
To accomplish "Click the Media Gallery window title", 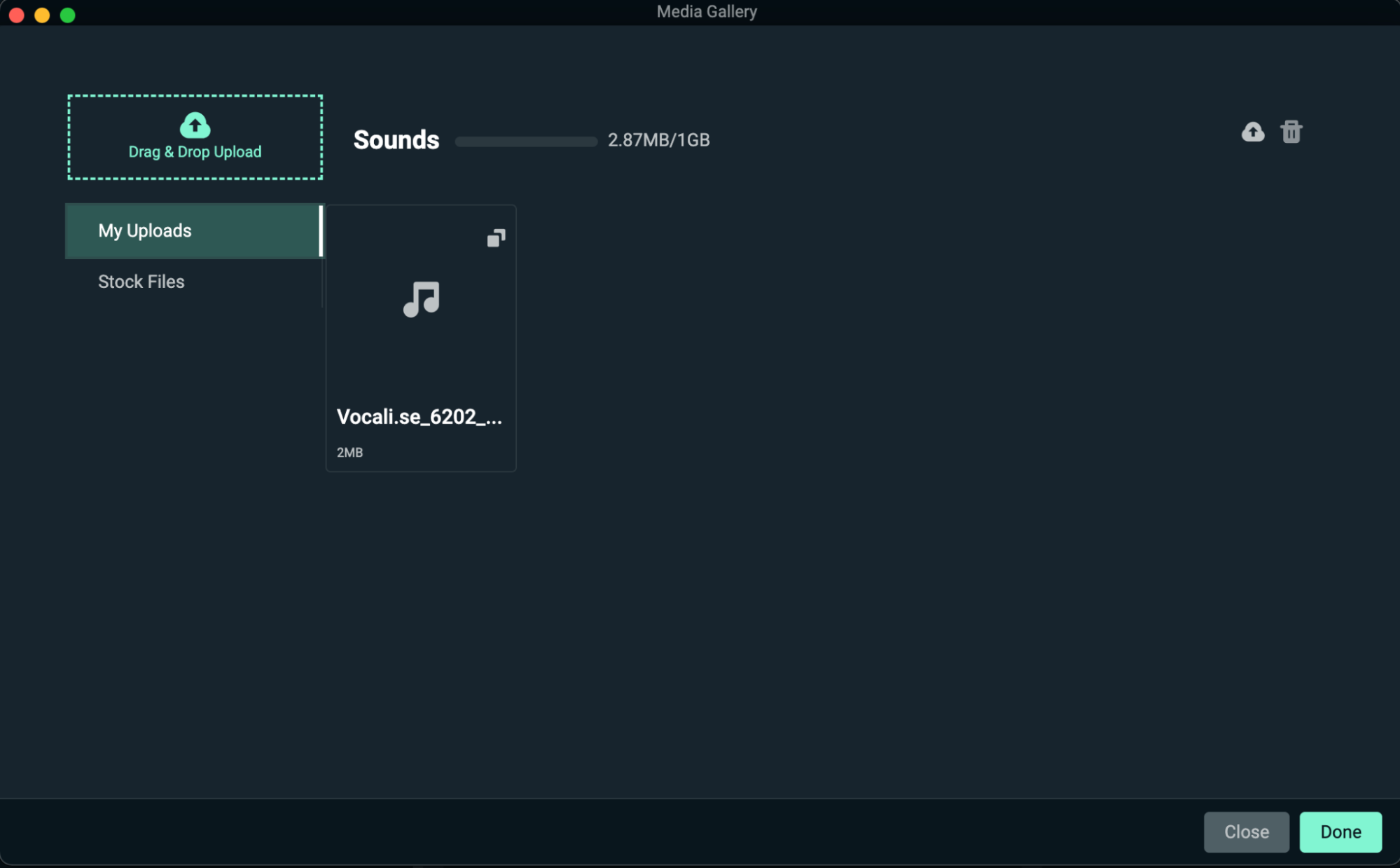I will (706, 12).
